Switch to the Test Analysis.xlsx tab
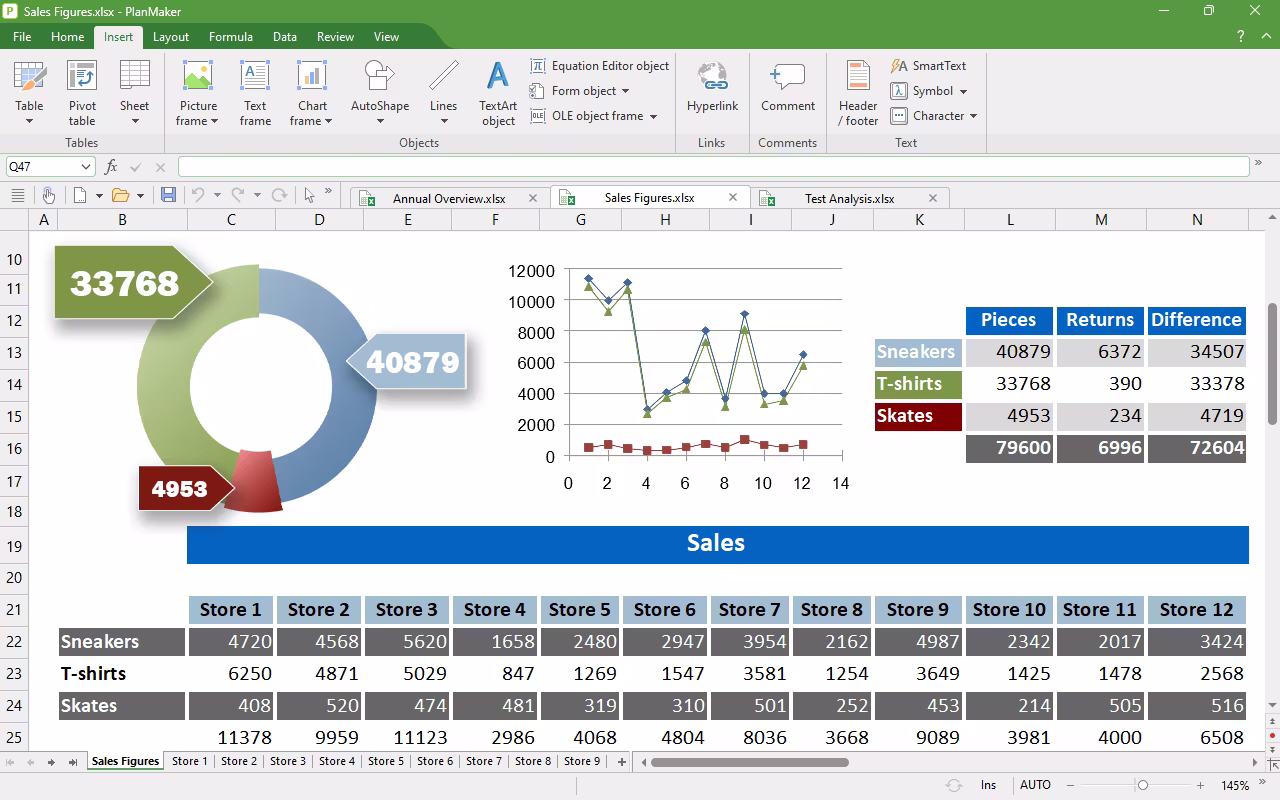This screenshot has height=800, width=1280. [849, 198]
